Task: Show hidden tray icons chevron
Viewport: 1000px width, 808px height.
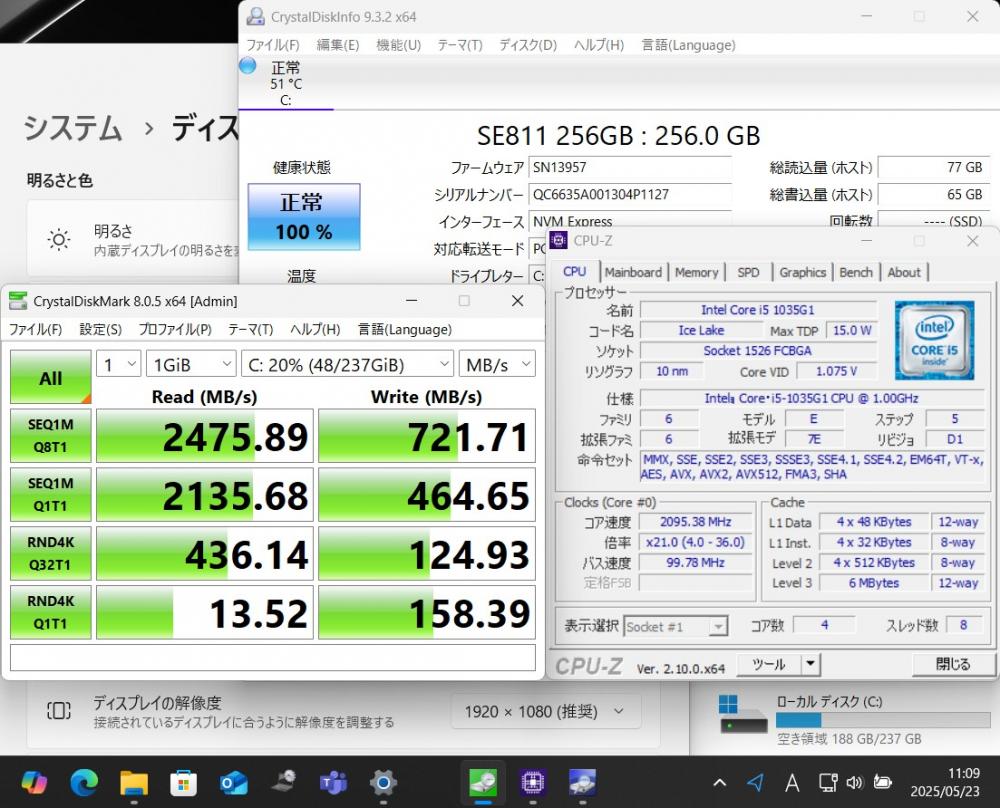Action: click(719, 782)
